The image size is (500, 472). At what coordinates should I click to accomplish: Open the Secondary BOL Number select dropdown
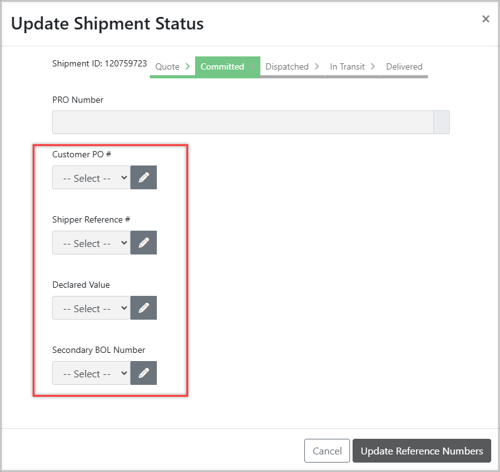point(91,373)
